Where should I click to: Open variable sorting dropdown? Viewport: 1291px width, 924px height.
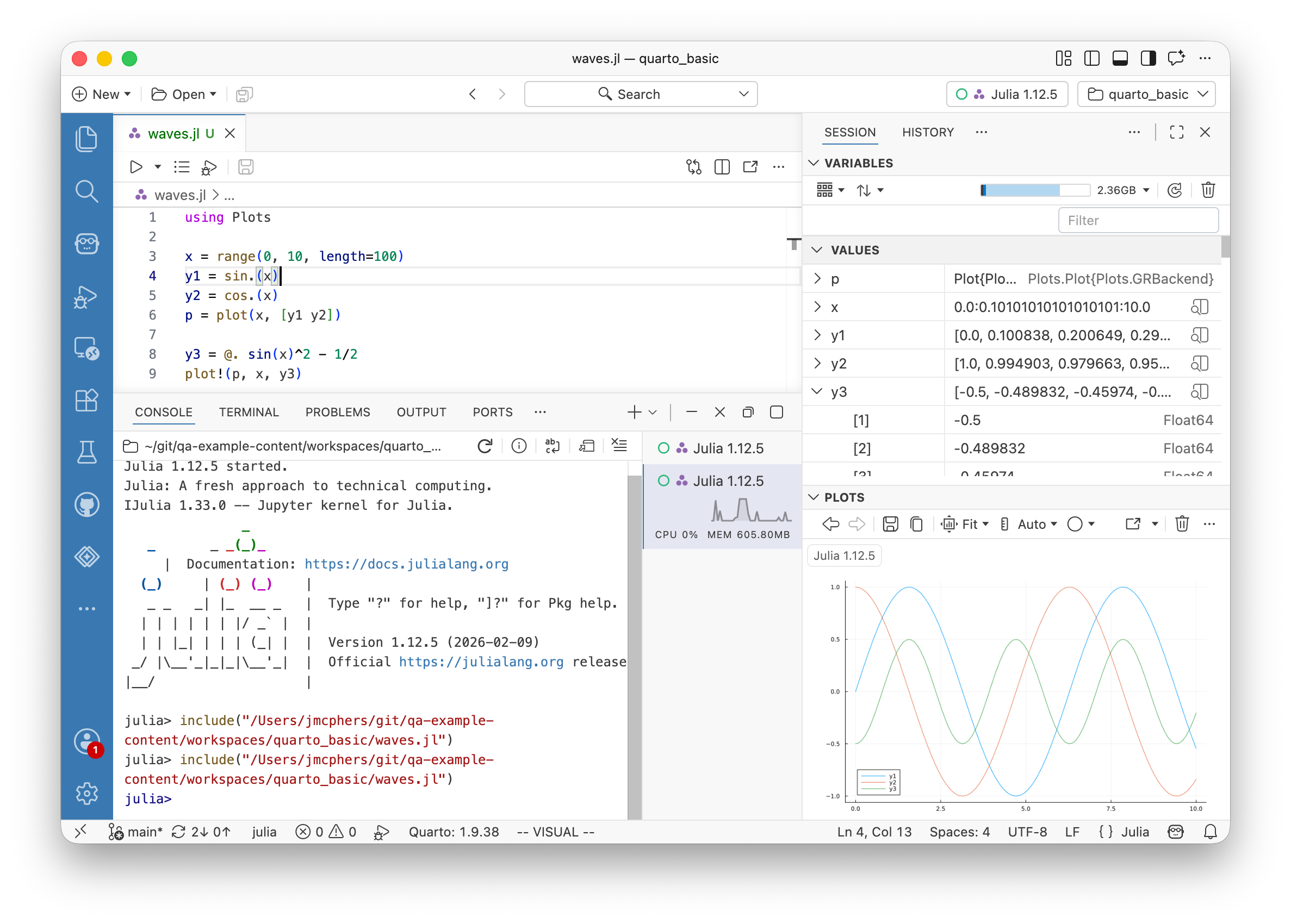click(x=870, y=191)
